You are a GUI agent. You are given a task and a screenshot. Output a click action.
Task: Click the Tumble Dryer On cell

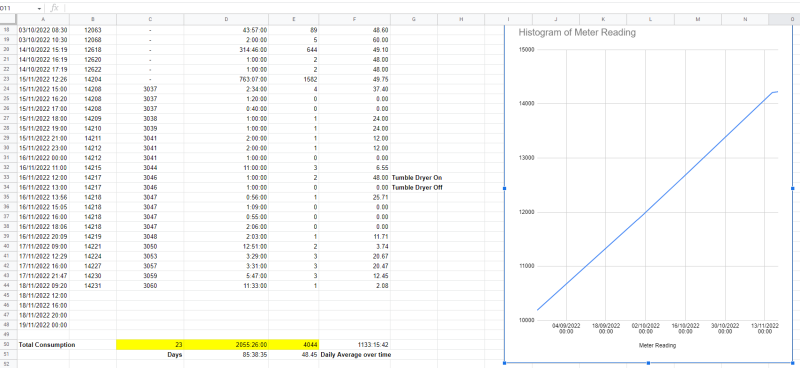coord(414,177)
